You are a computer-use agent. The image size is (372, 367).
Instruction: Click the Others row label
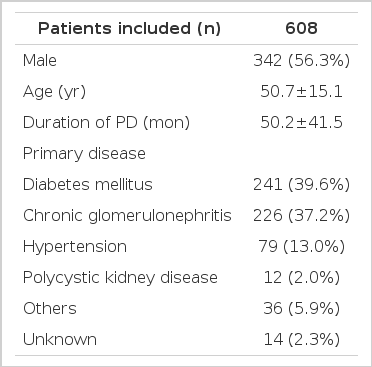(x=50, y=309)
